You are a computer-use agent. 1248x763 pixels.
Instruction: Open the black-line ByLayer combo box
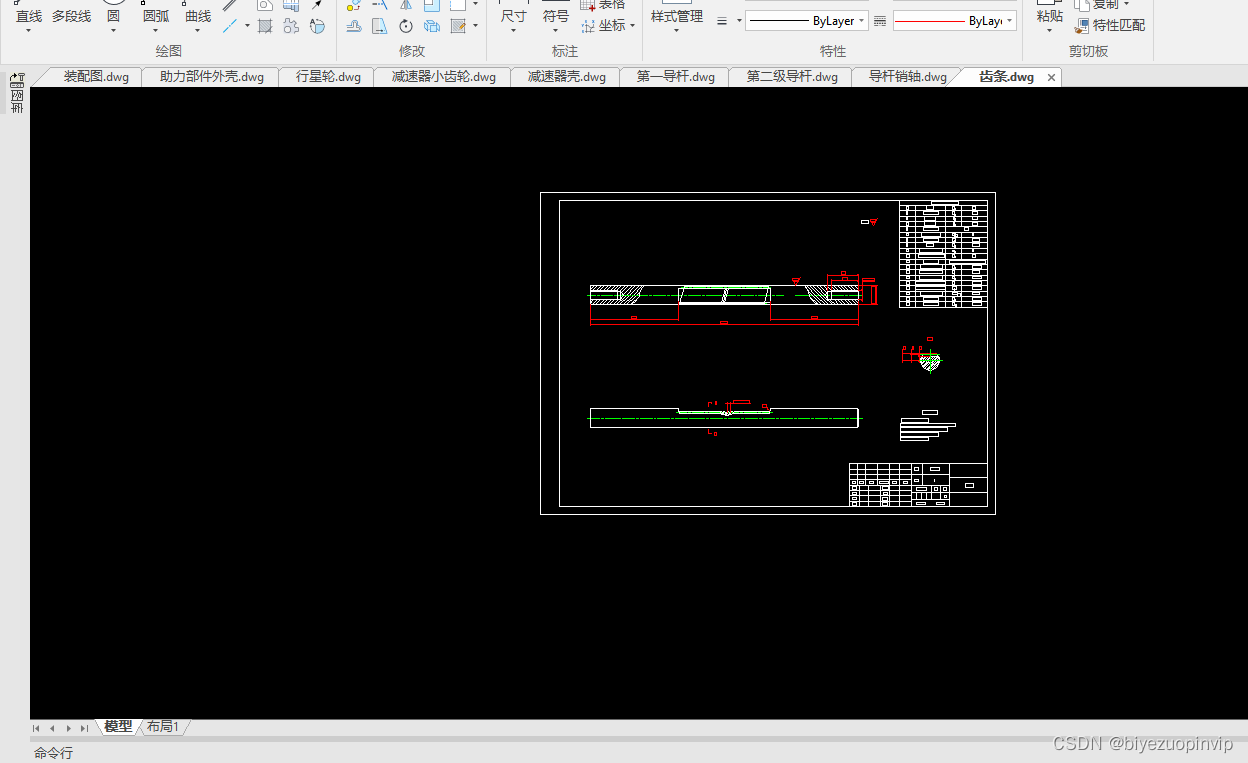(806, 21)
